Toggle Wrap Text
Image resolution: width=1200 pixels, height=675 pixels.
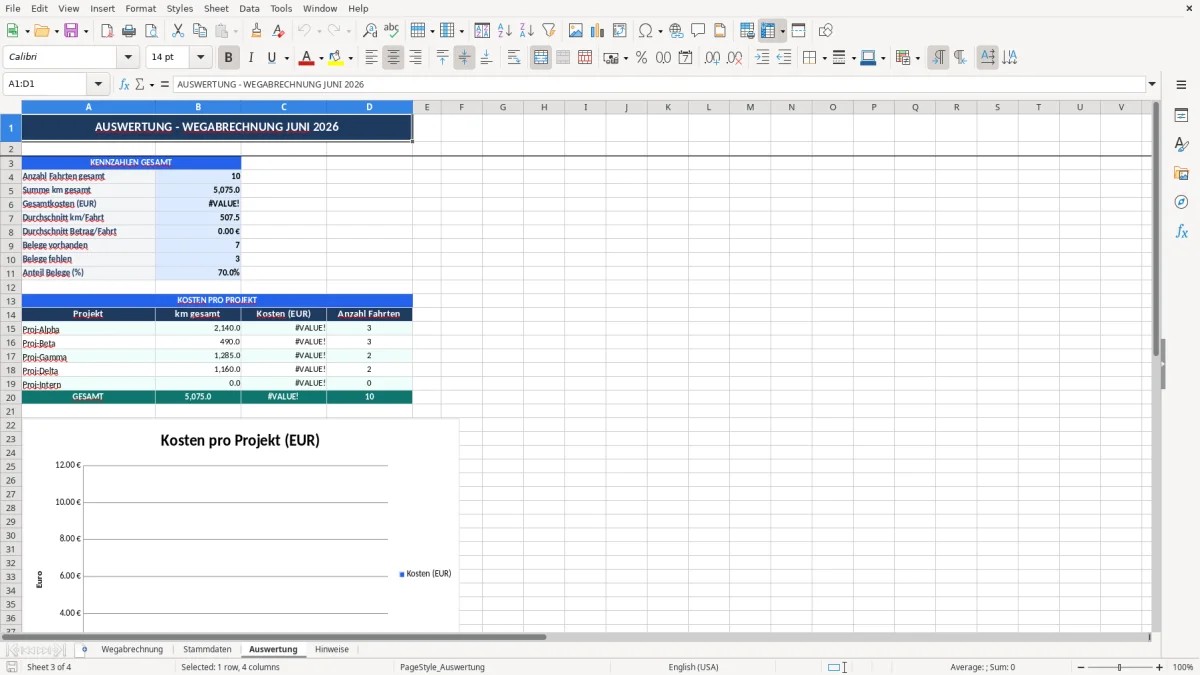(x=514, y=58)
